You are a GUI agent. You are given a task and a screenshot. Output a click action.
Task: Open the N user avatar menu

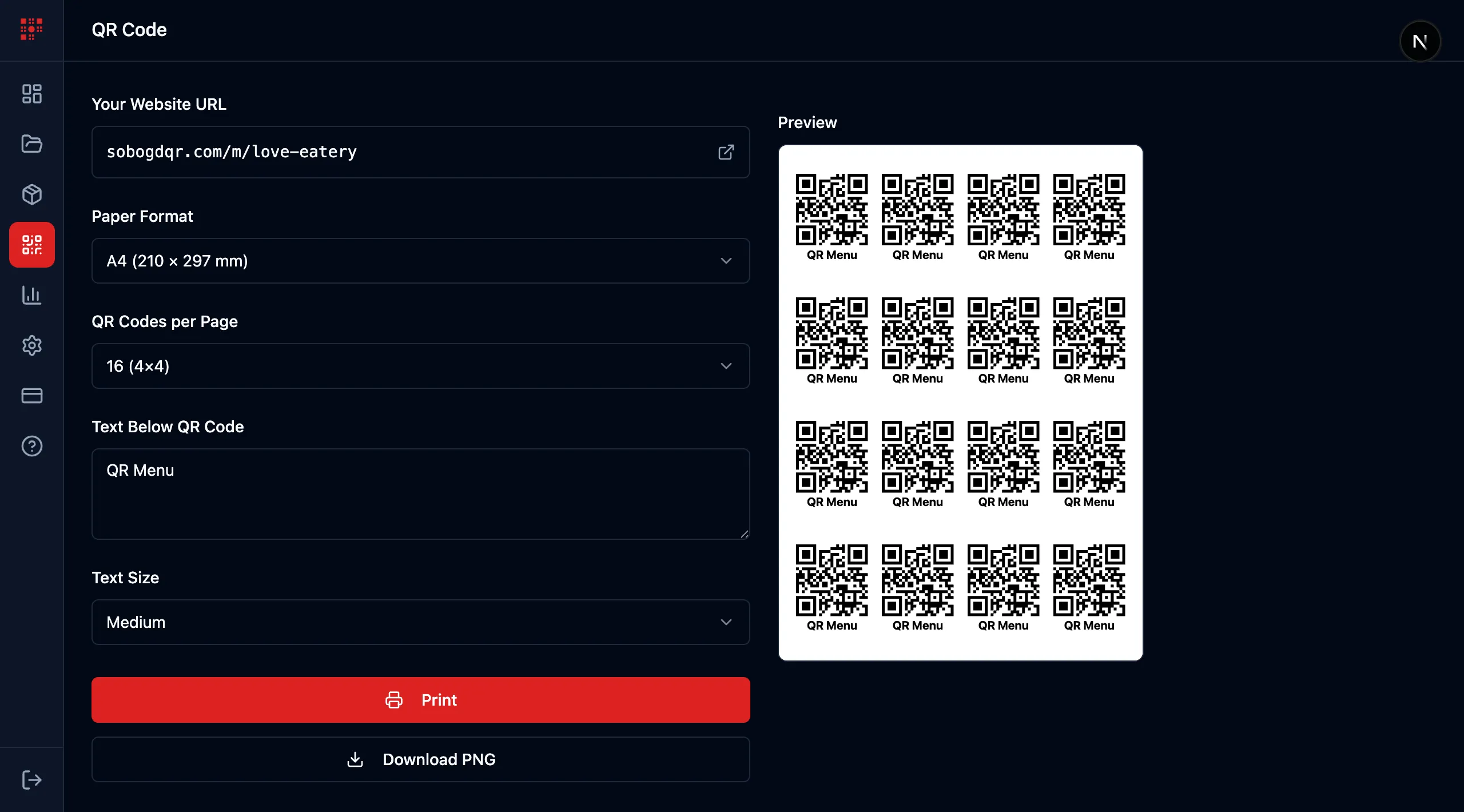1421,41
